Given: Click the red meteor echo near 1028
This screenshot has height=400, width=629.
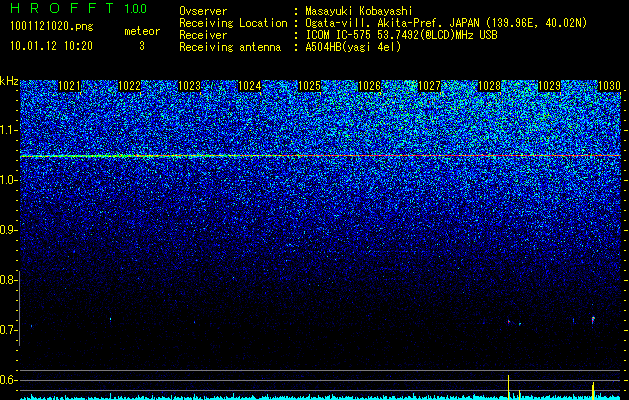Looking at the screenshot, I should click(509, 321).
